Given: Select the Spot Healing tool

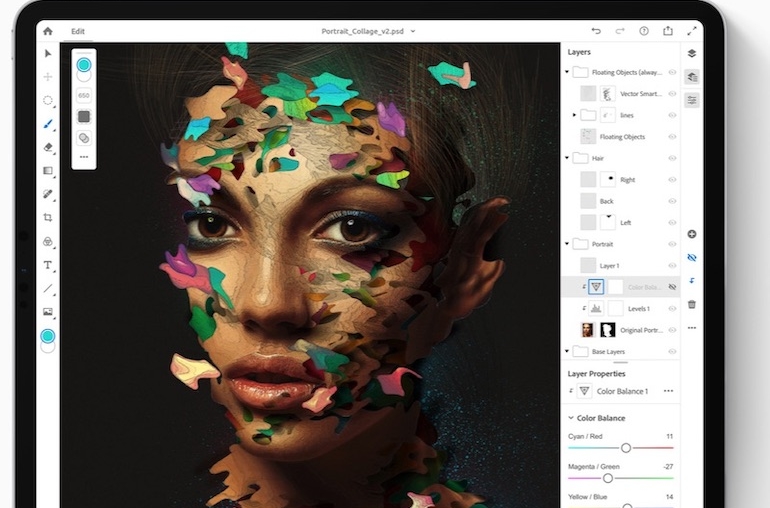Looking at the screenshot, I should click(48, 194).
